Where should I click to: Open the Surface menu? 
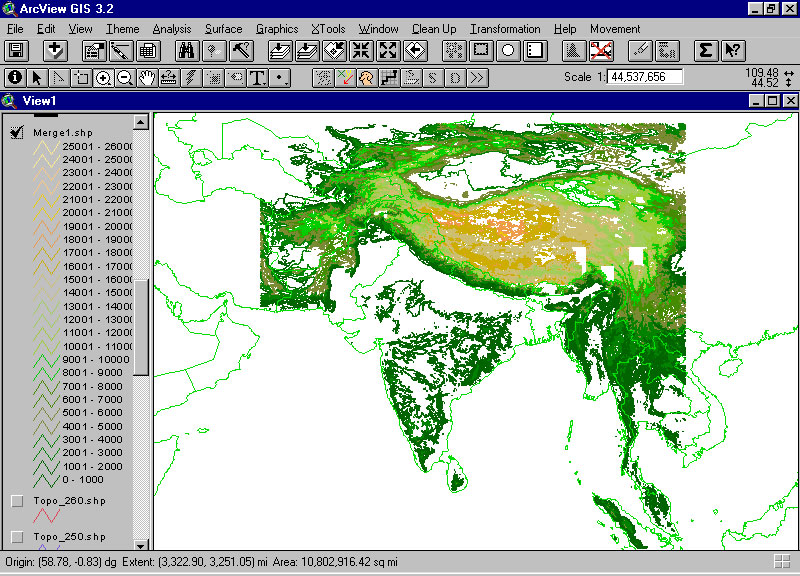[223, 29]
